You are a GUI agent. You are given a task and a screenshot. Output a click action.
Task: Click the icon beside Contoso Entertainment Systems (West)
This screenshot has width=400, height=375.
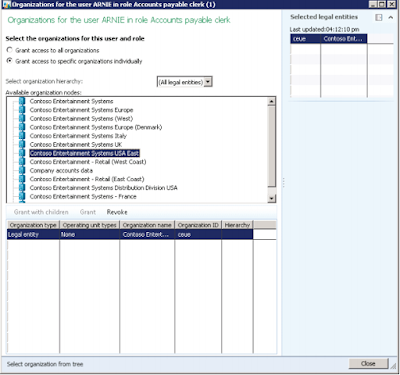point(22,118)
